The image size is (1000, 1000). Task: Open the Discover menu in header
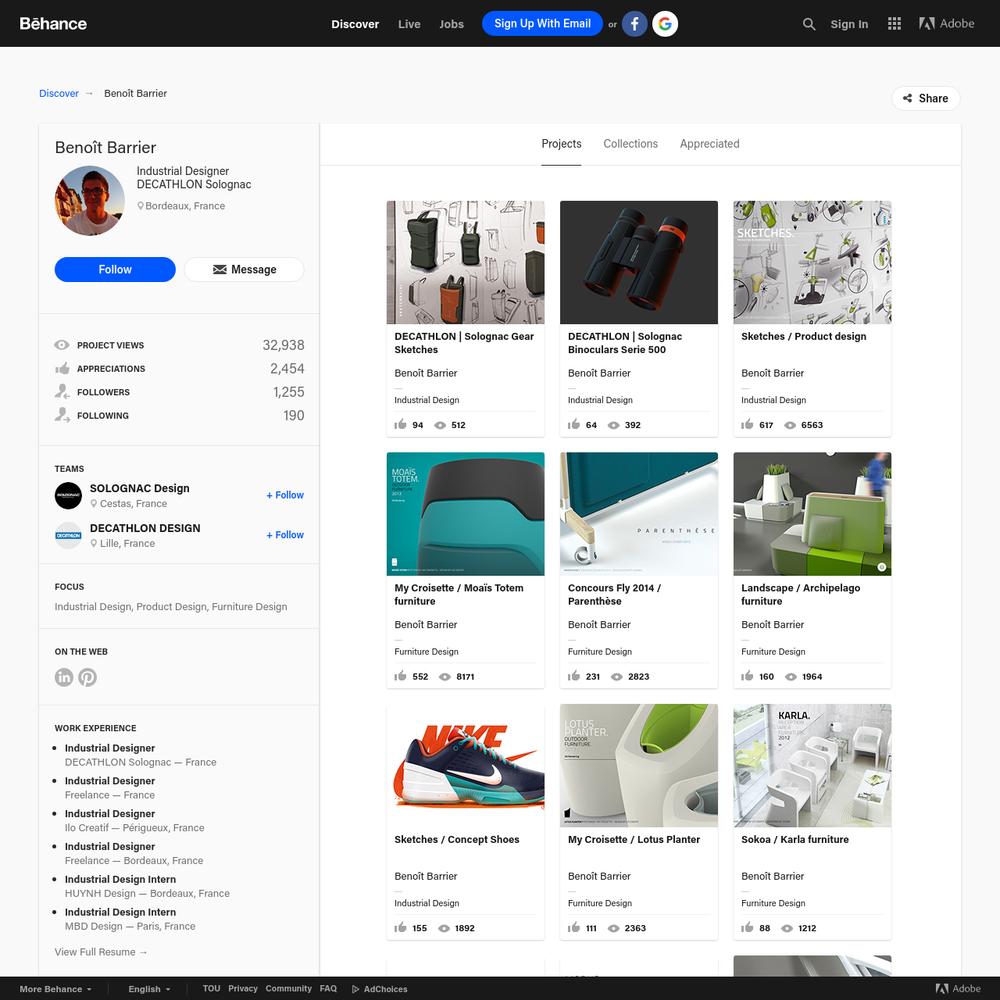[355, 24]
